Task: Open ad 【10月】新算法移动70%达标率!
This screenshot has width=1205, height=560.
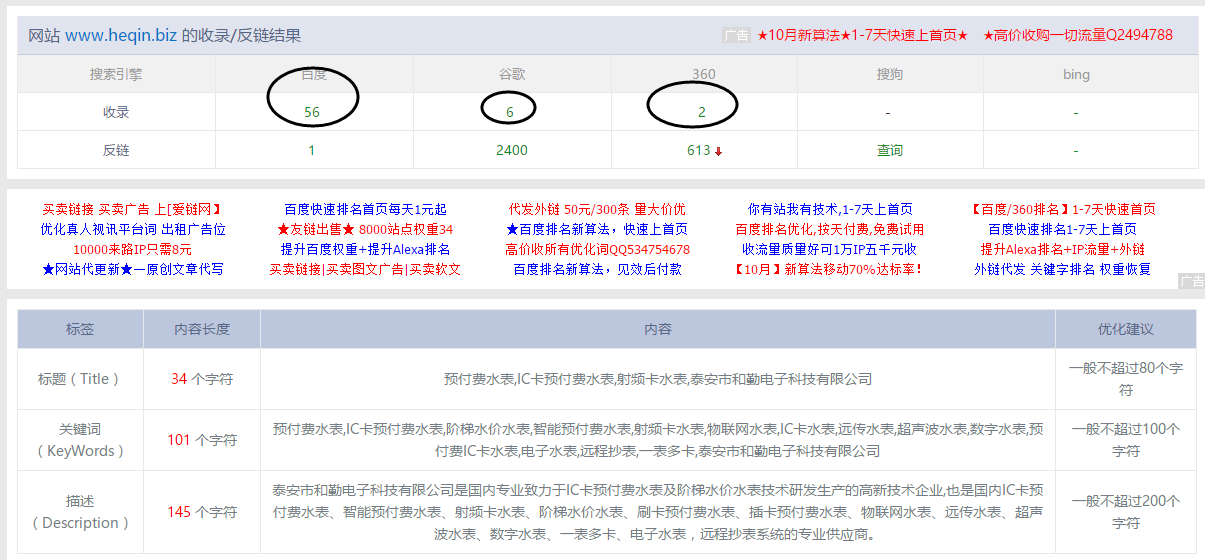Action: (830, 269)
